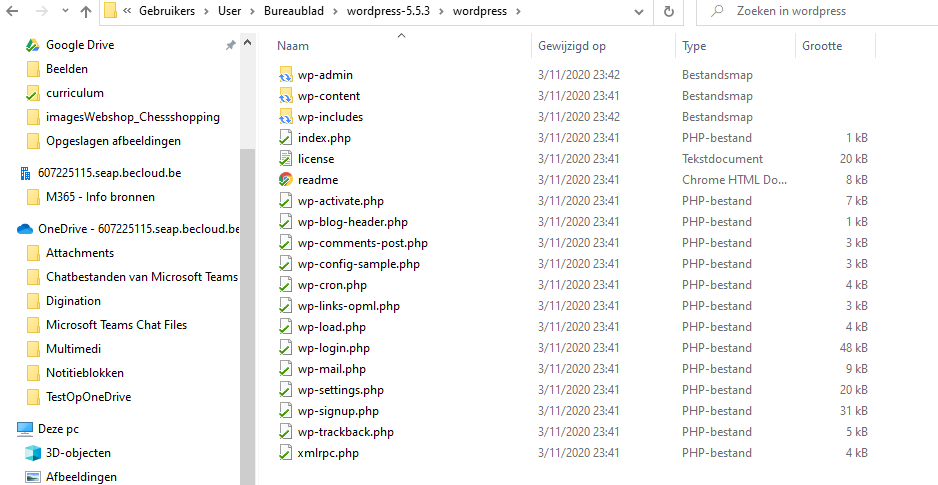Select the wp-activate.php file icon
Viewport: 938px width, 485px height.
[x=285, y=201]
